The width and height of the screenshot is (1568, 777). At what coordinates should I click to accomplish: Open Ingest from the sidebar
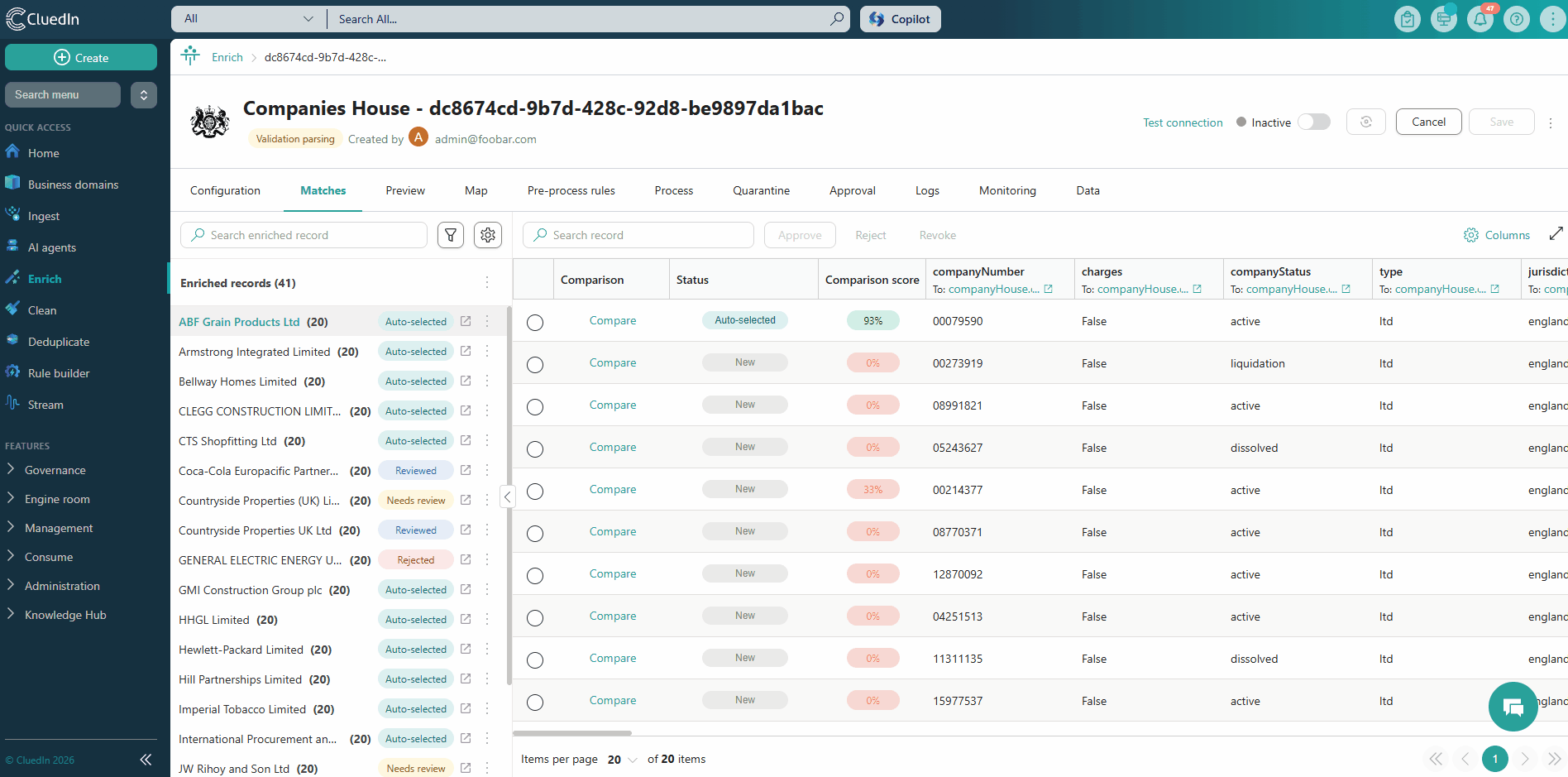[44, 216]
